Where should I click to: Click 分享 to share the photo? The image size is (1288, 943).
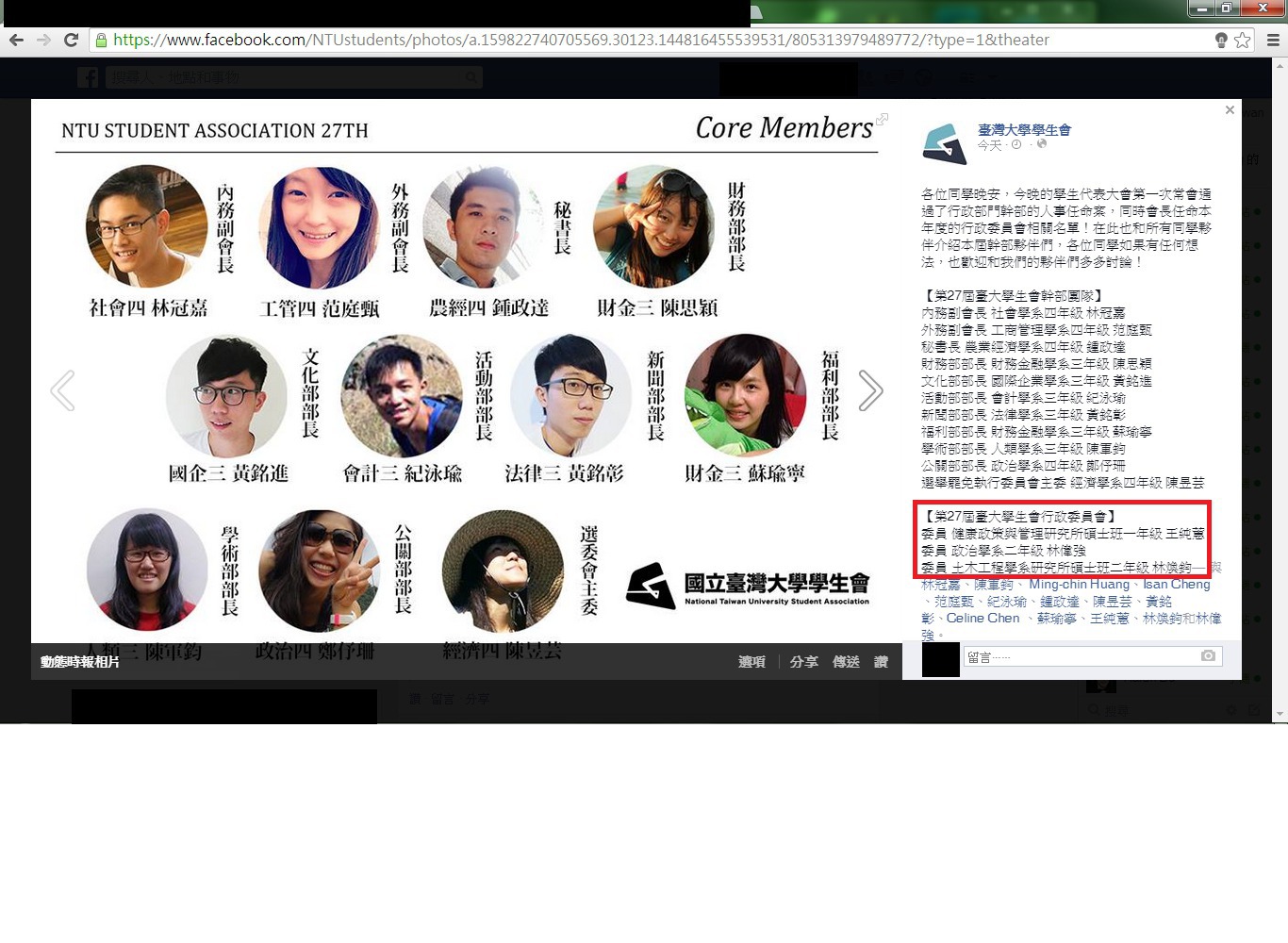point(804,662)
